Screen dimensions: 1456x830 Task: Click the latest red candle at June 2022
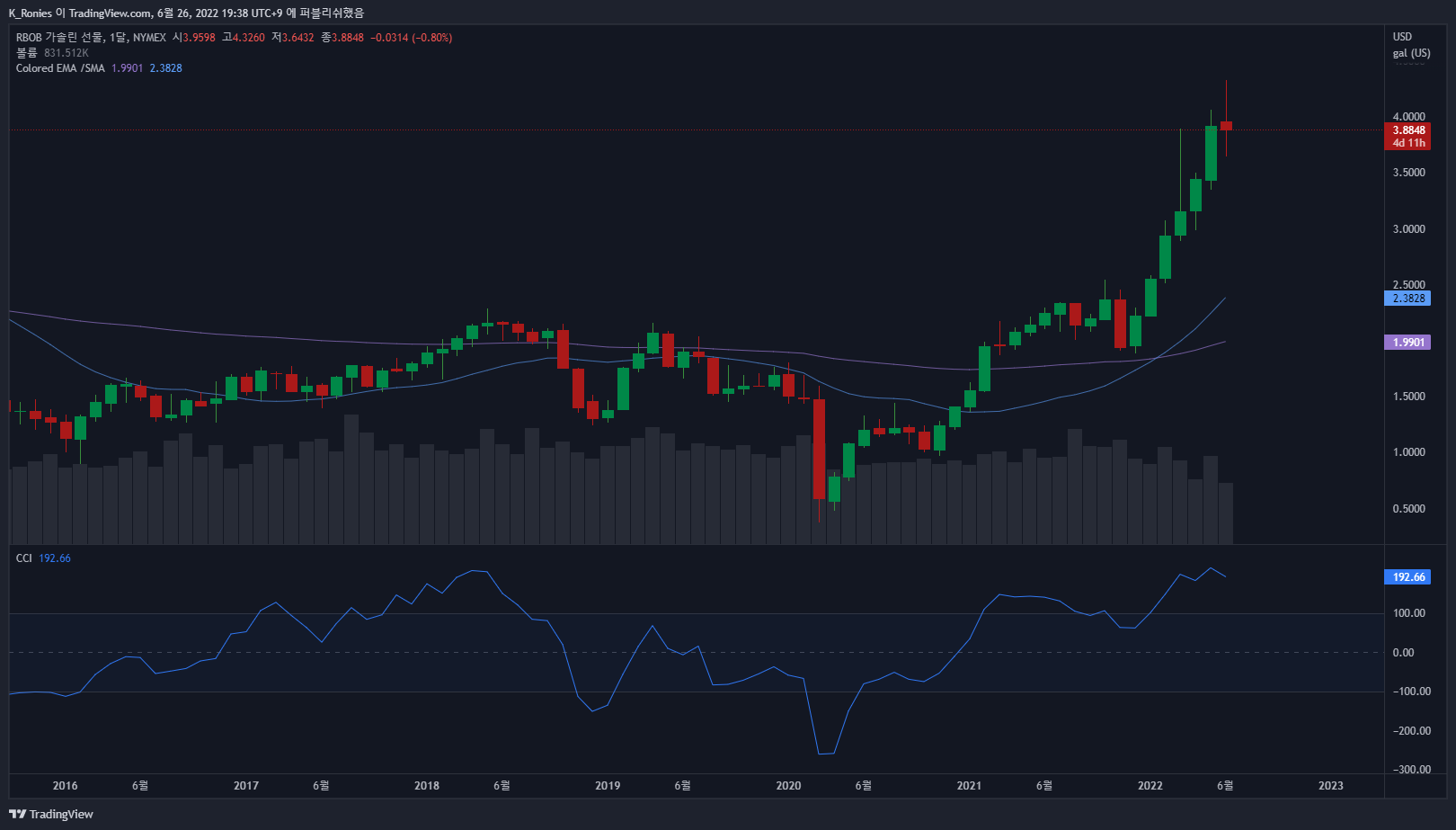[1226, 126]
